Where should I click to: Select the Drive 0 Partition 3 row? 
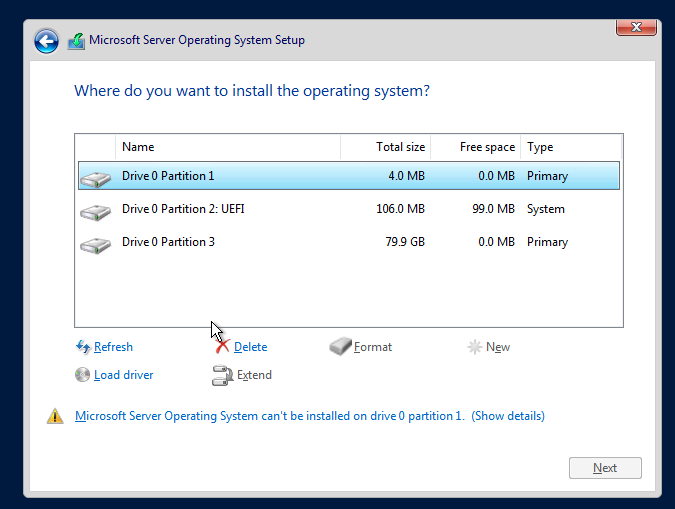[x=349, y=242]
